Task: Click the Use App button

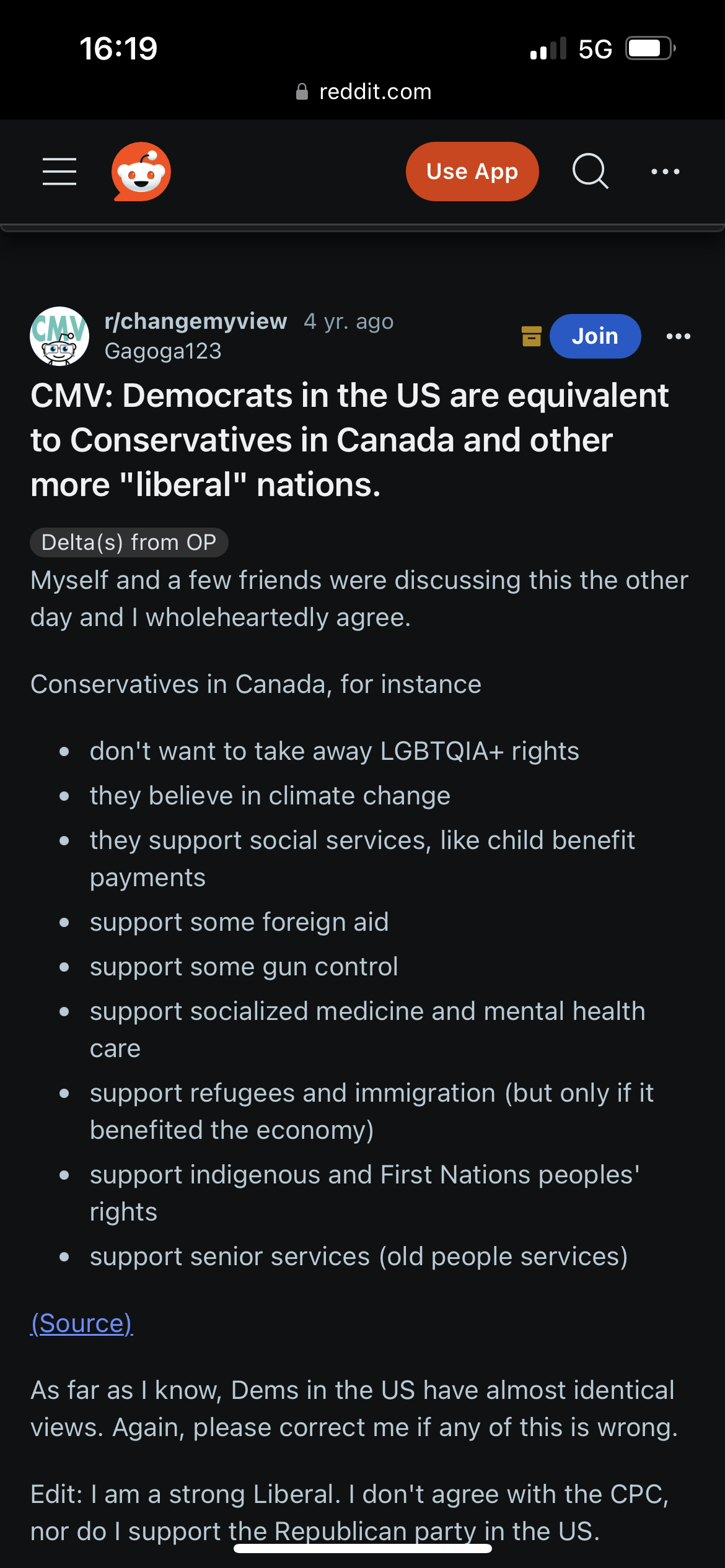Action: [472, 172]
